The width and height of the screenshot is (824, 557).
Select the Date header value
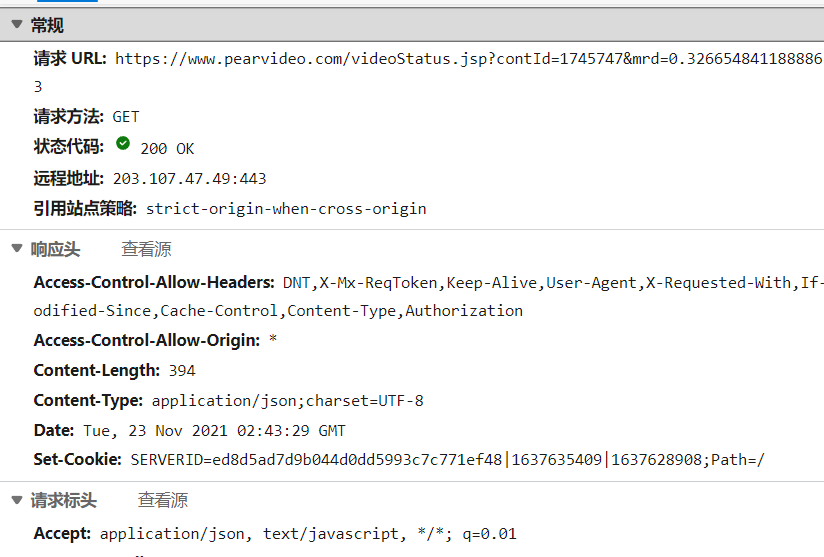[x=214, y=431]
